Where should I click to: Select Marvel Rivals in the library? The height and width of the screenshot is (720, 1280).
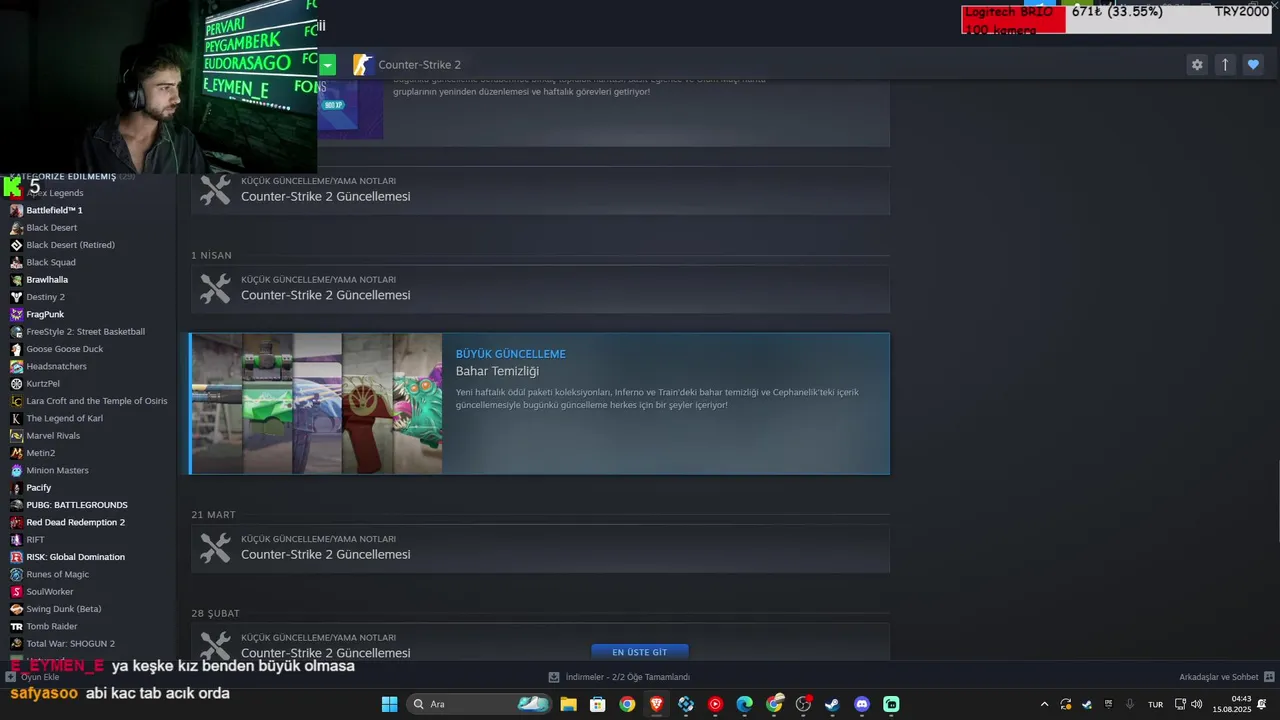[x=53, y=436]
